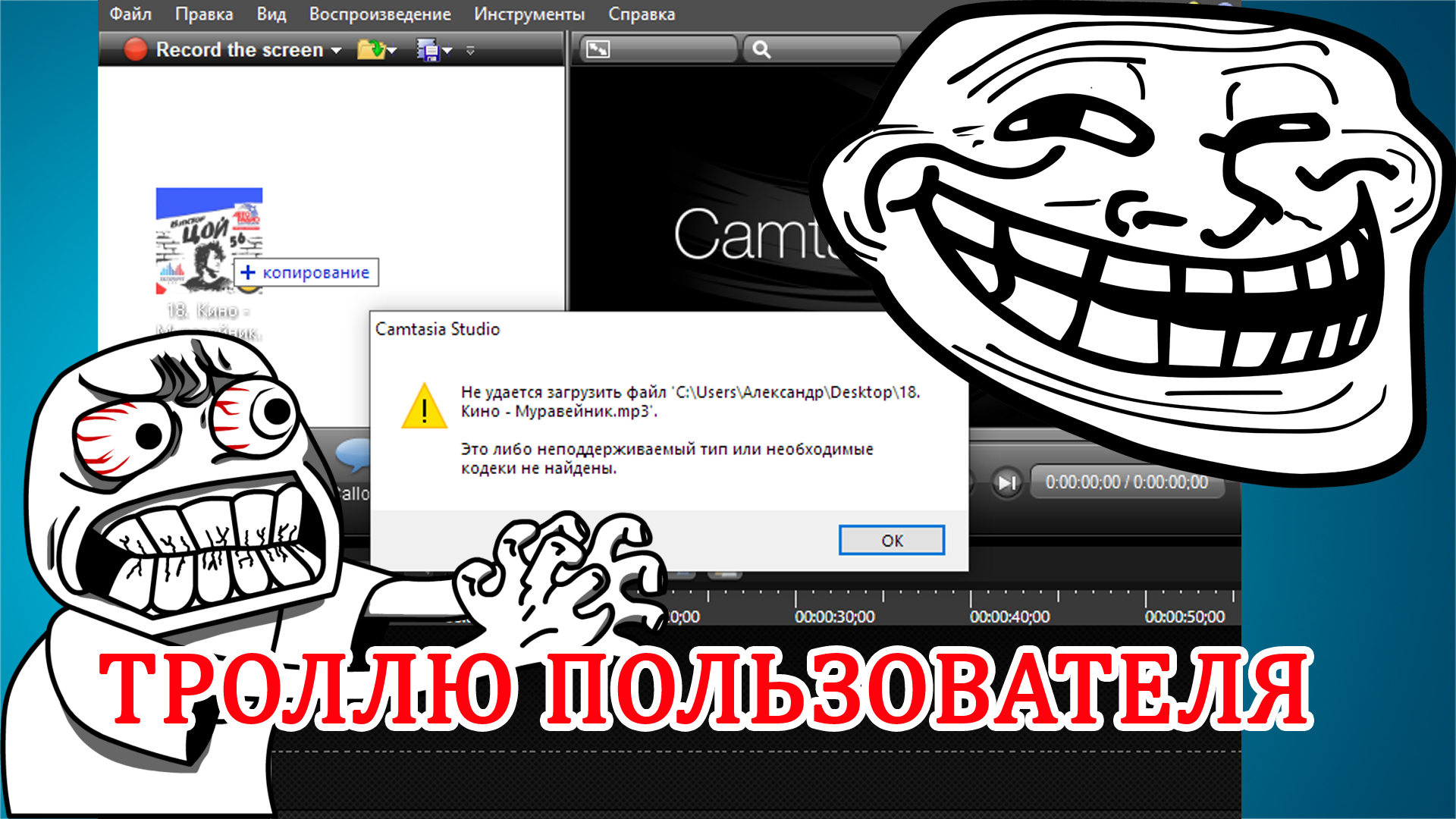Click OK to dismiss the error dialog
Viewport: 1456px width, 819px height.
[x=891, y=540]
